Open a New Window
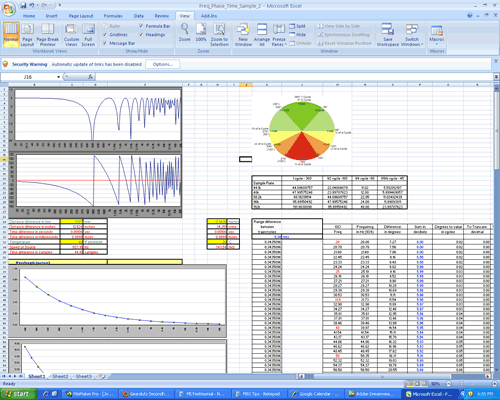Screen dimensions: 500x400 coord(243,35)
